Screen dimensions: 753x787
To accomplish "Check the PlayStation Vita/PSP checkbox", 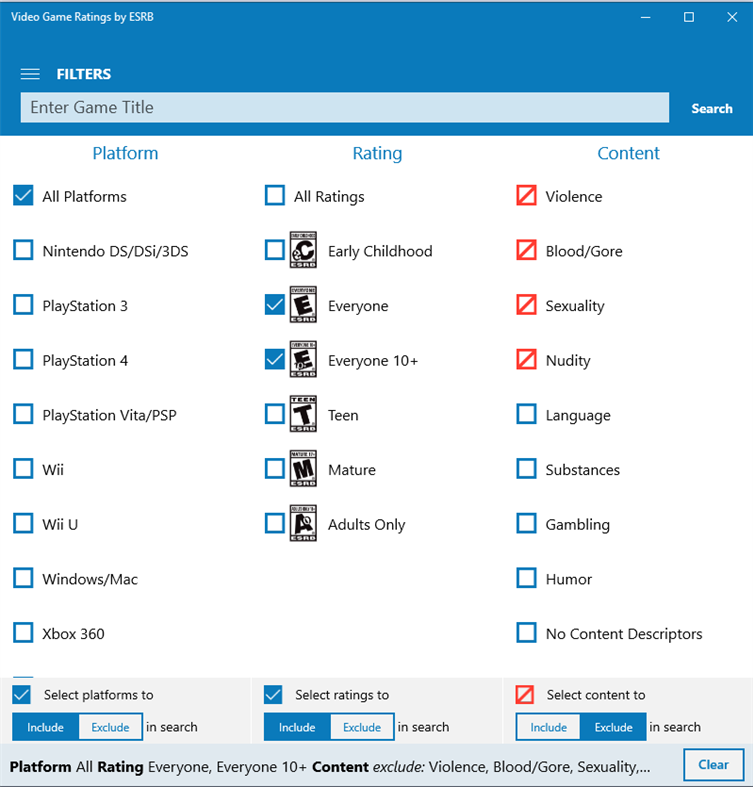I will pos(23,414).
